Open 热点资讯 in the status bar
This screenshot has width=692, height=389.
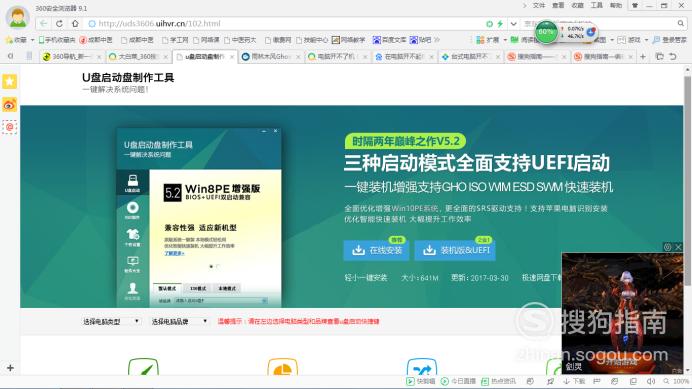tap(498, 381)
